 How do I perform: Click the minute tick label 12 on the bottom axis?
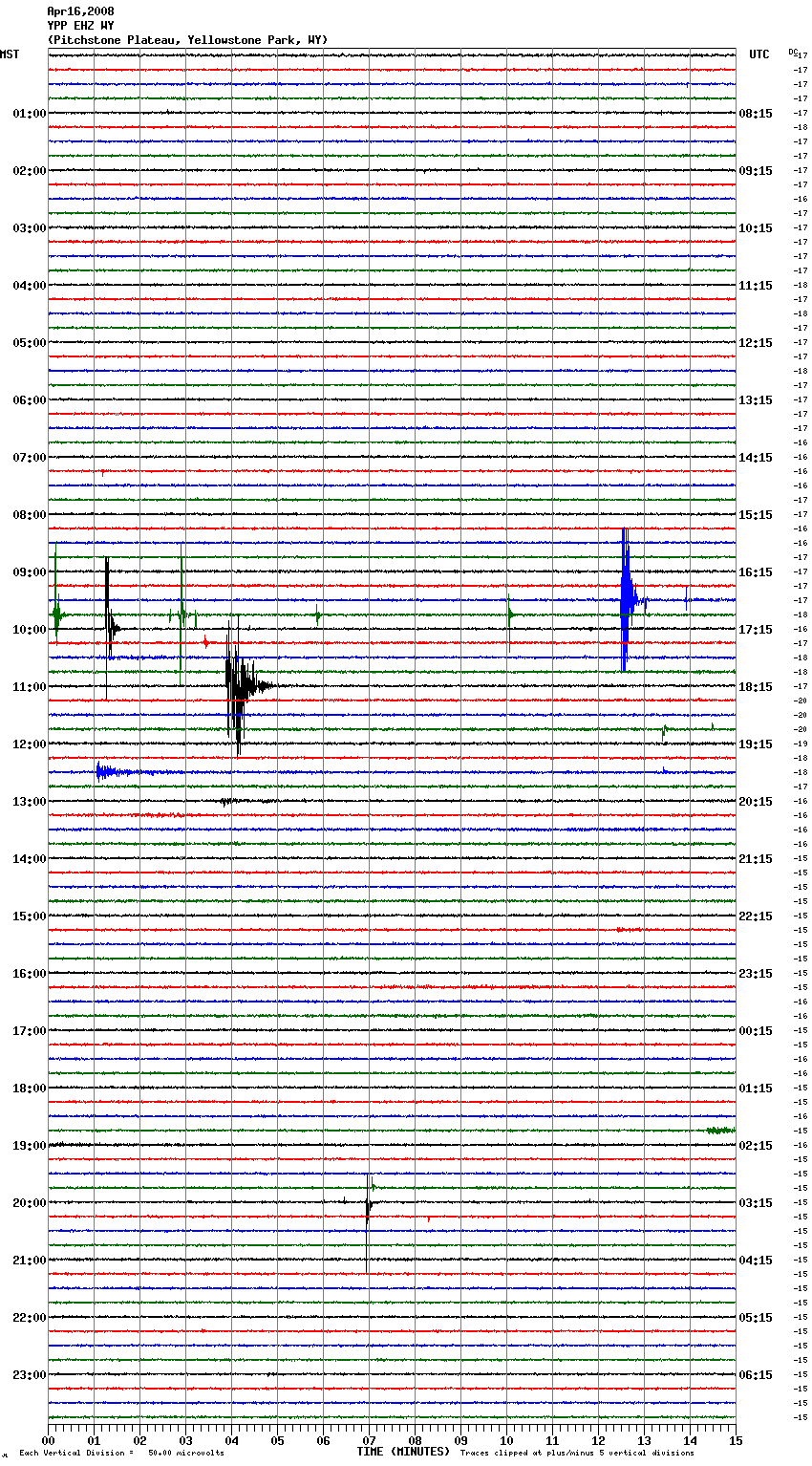coord(598,1440)
